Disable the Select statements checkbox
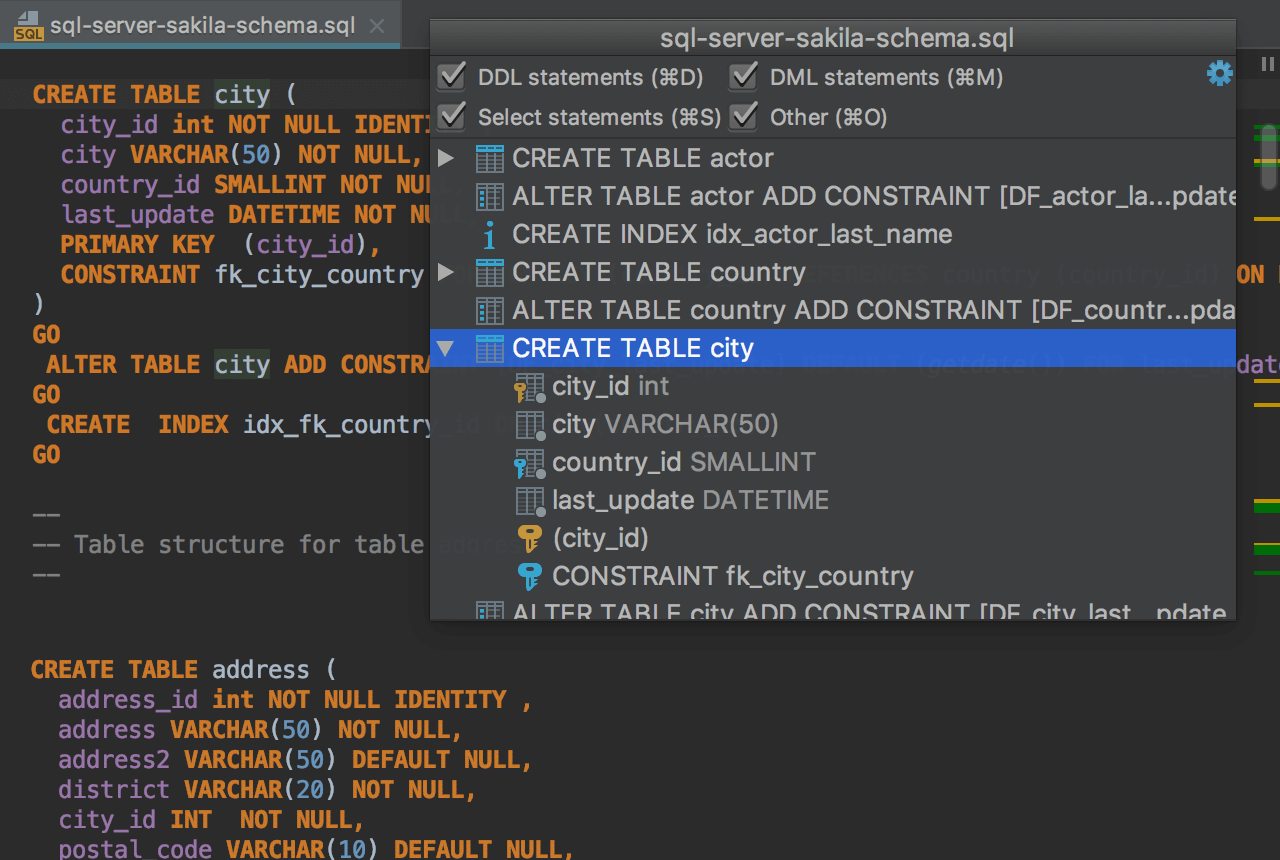The image size is (1280, 860). coord(453,117)
